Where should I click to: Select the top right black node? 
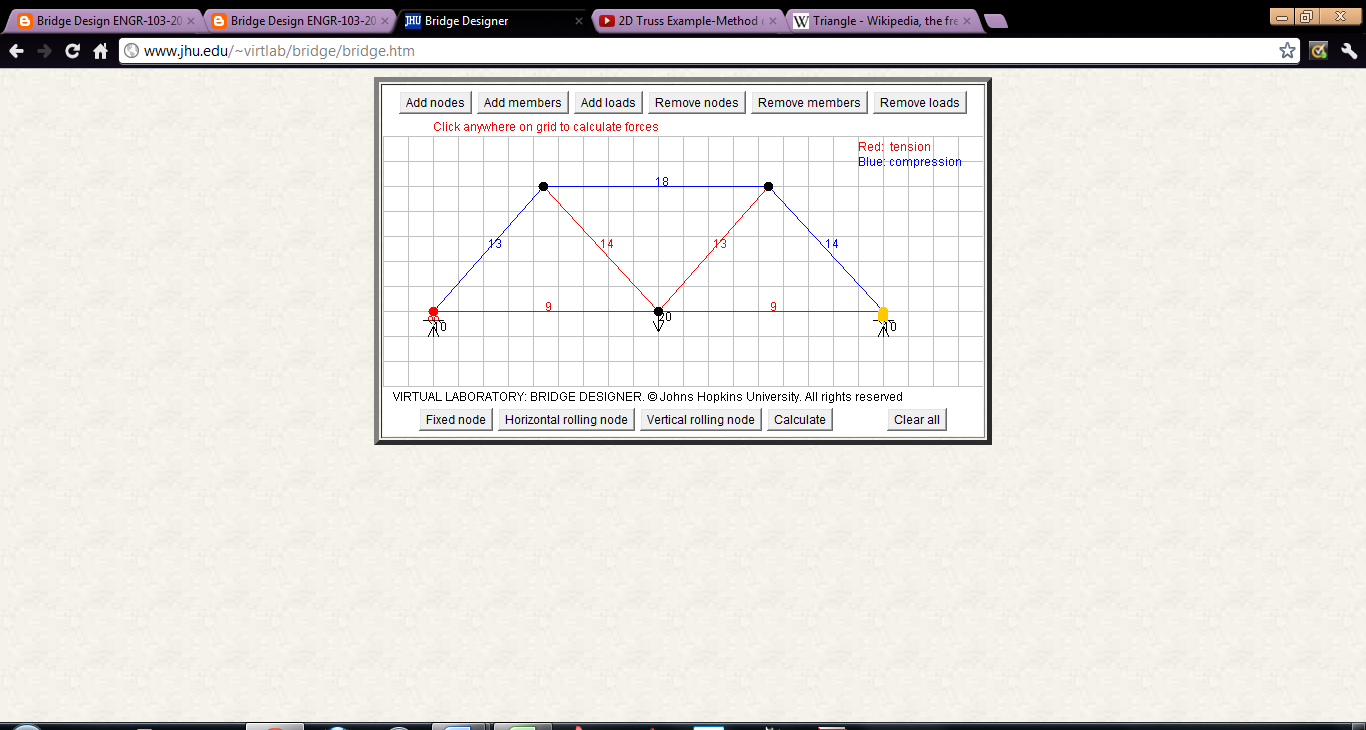tap(768, 186)
